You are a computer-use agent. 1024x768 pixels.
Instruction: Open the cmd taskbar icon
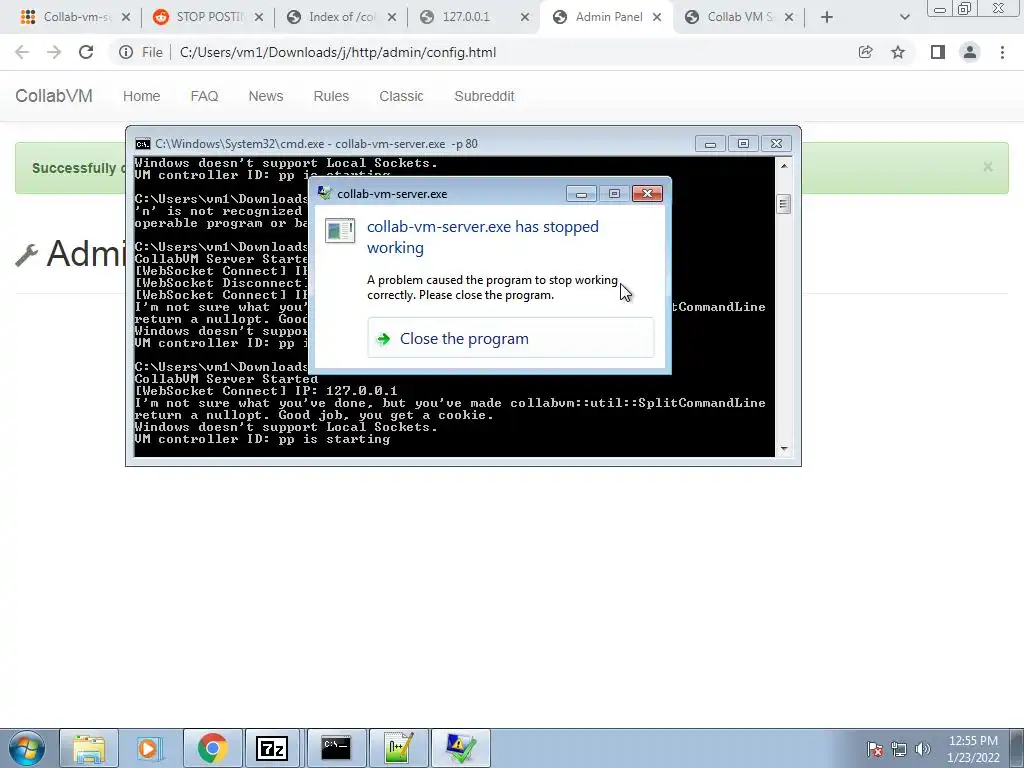336,748
